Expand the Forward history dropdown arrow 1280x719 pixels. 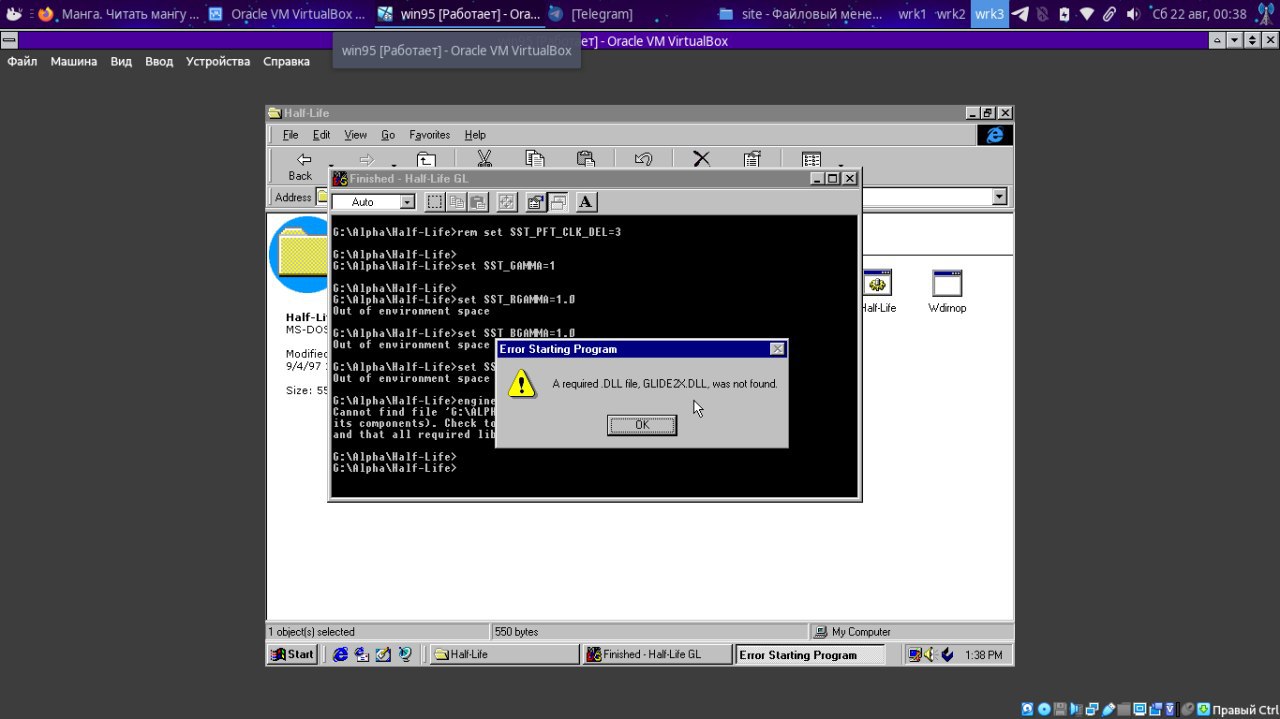tap(393, 166)
